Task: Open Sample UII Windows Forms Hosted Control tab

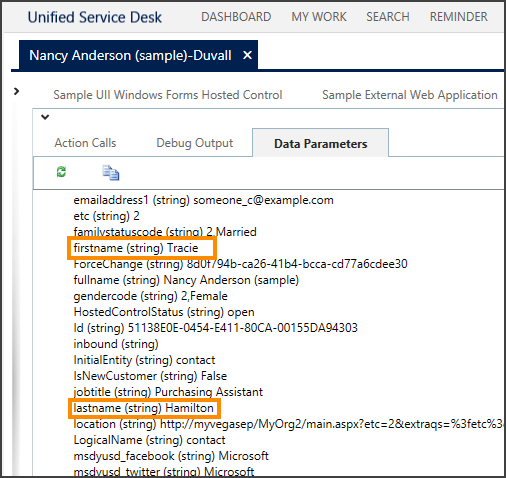Action: point(168,95)
